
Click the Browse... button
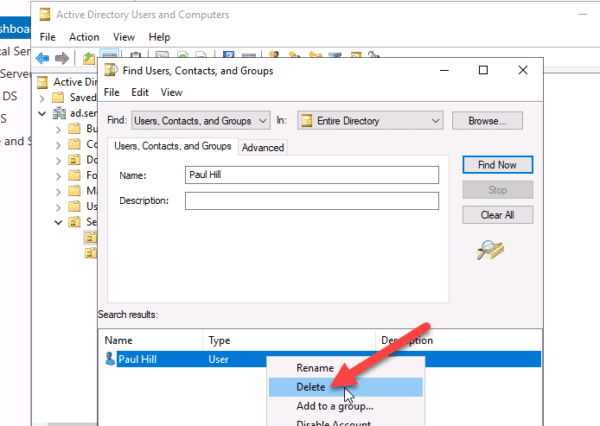487,120
